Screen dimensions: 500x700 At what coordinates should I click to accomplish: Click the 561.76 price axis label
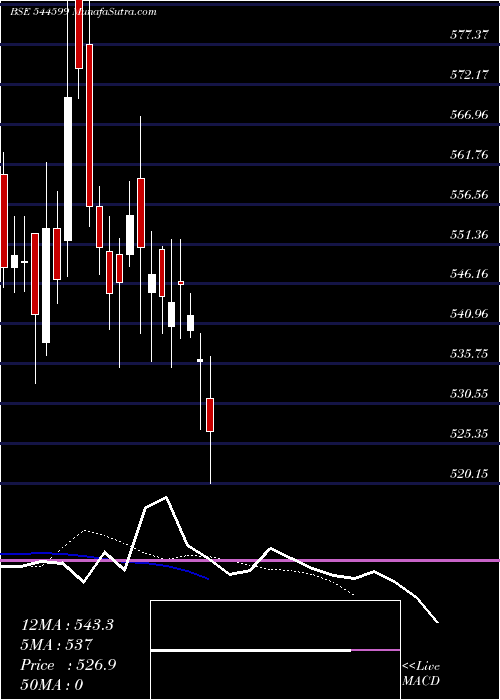point(469,154)
